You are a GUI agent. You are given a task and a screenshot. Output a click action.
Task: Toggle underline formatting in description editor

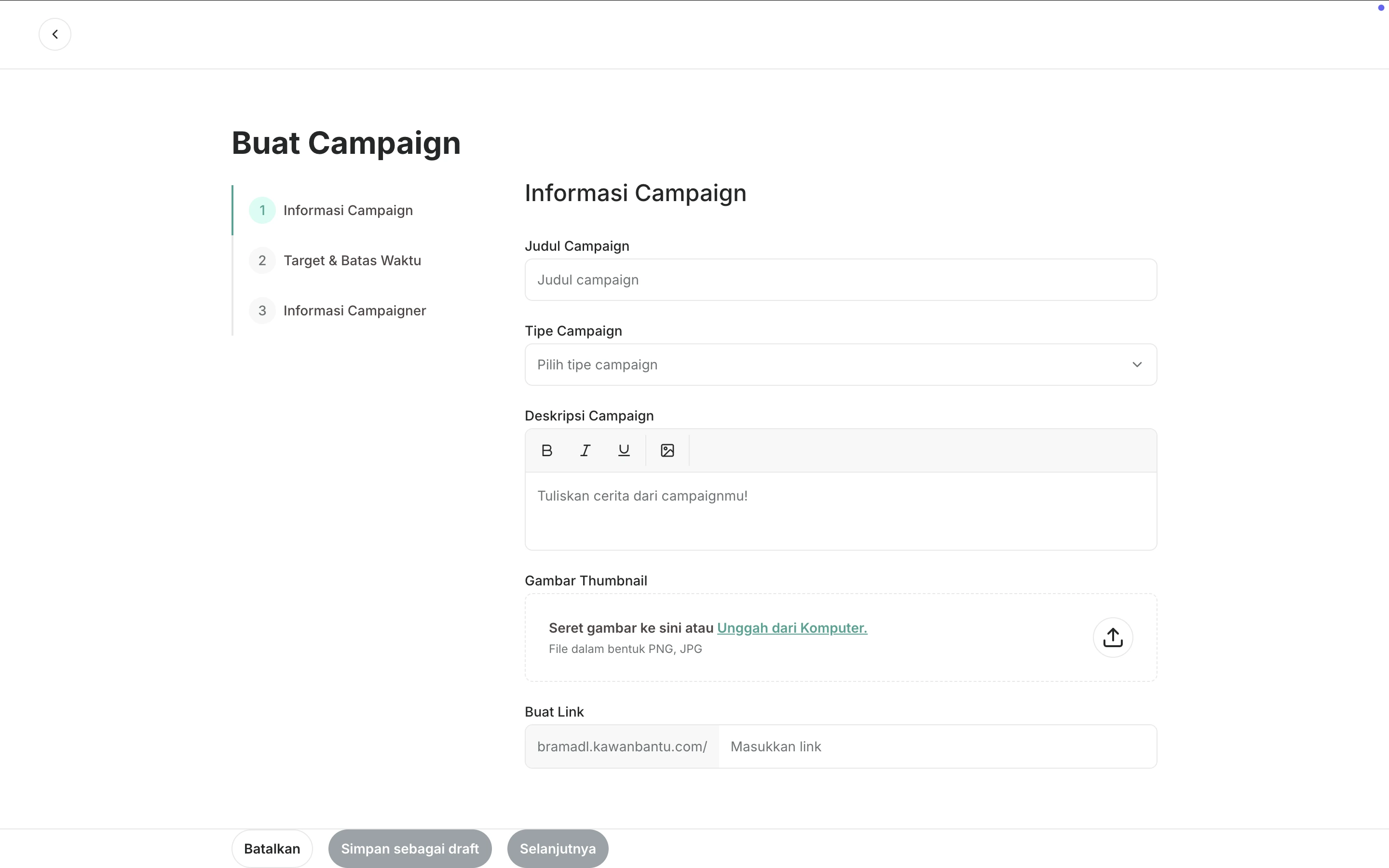click(624, 451)
